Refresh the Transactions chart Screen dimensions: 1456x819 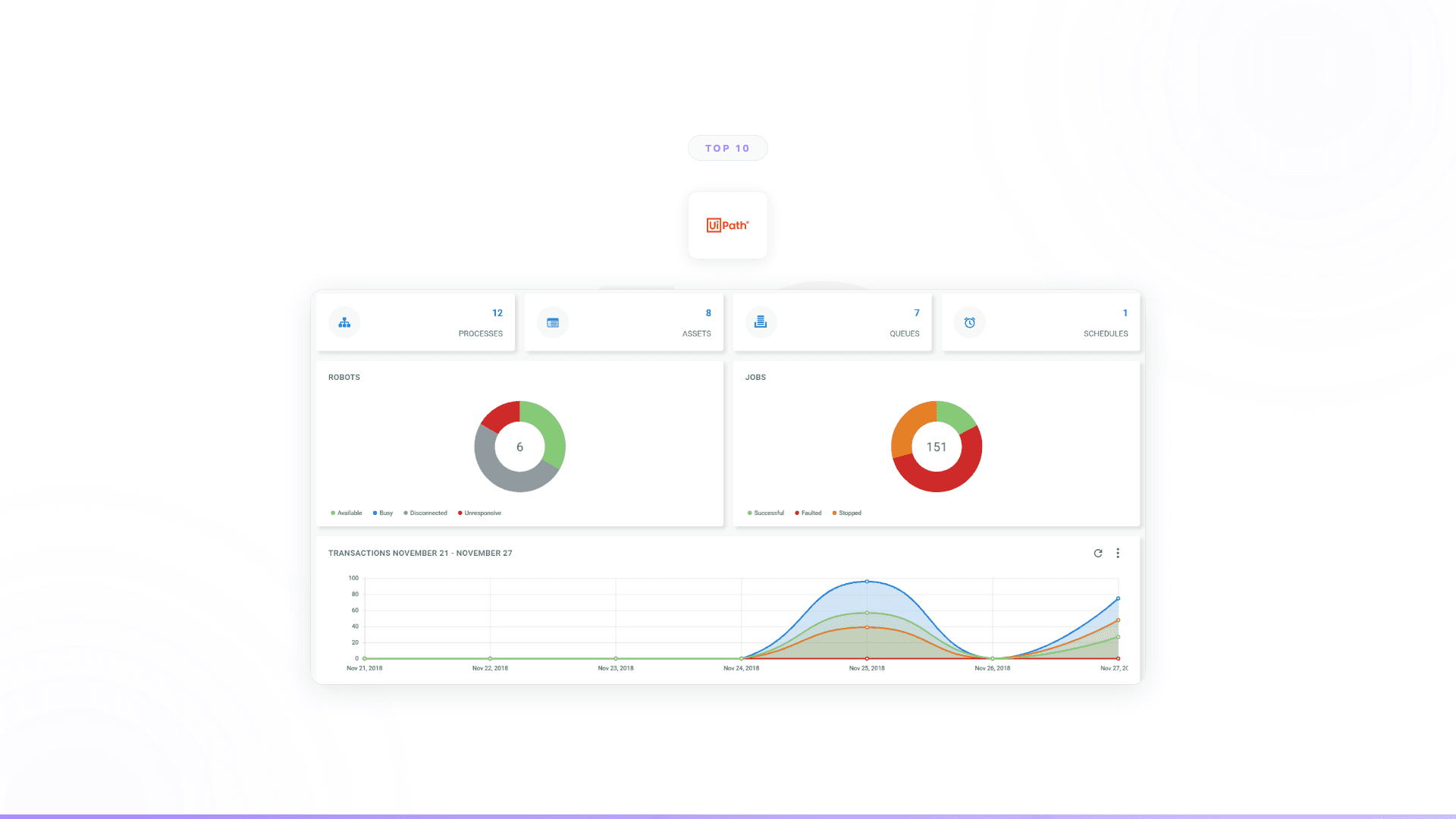(1097, 553)
